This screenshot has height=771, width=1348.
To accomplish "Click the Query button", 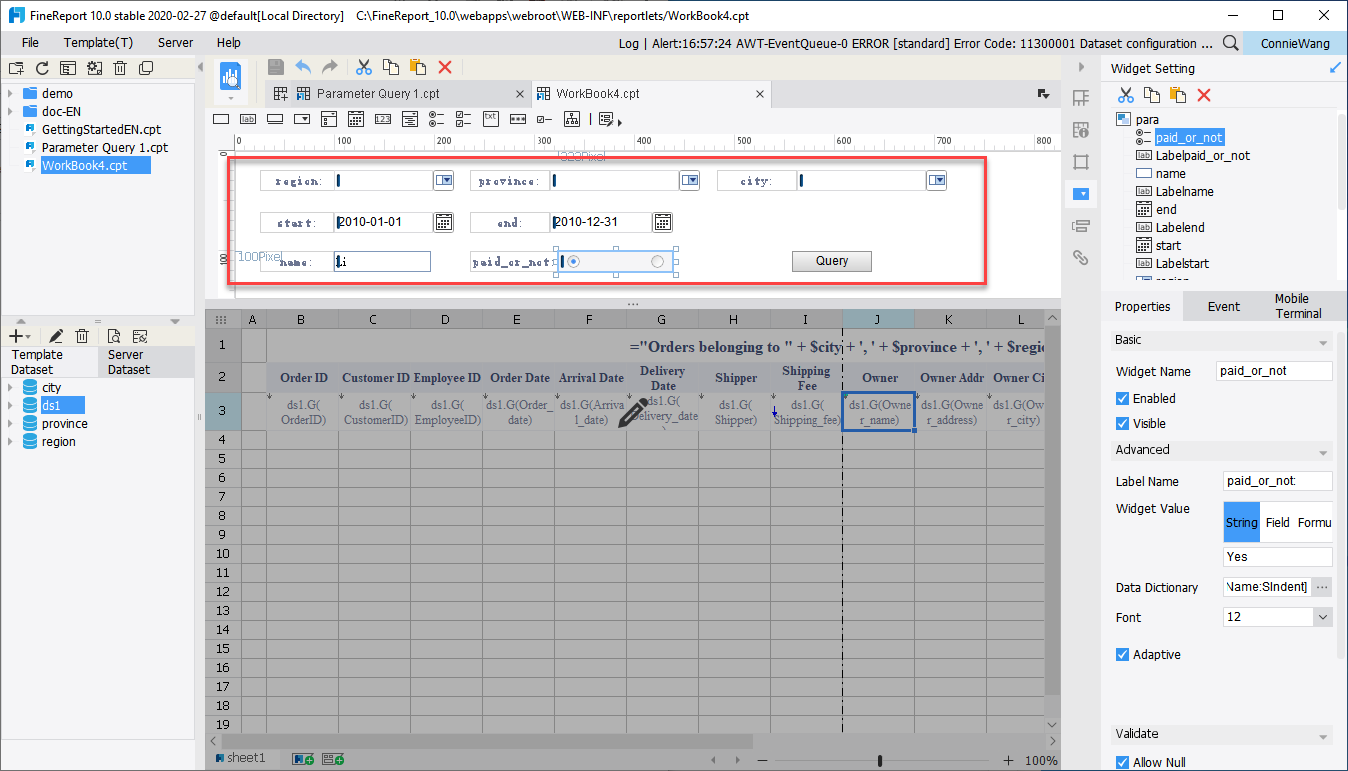I will pyautogui.click(x=832, y=261).
